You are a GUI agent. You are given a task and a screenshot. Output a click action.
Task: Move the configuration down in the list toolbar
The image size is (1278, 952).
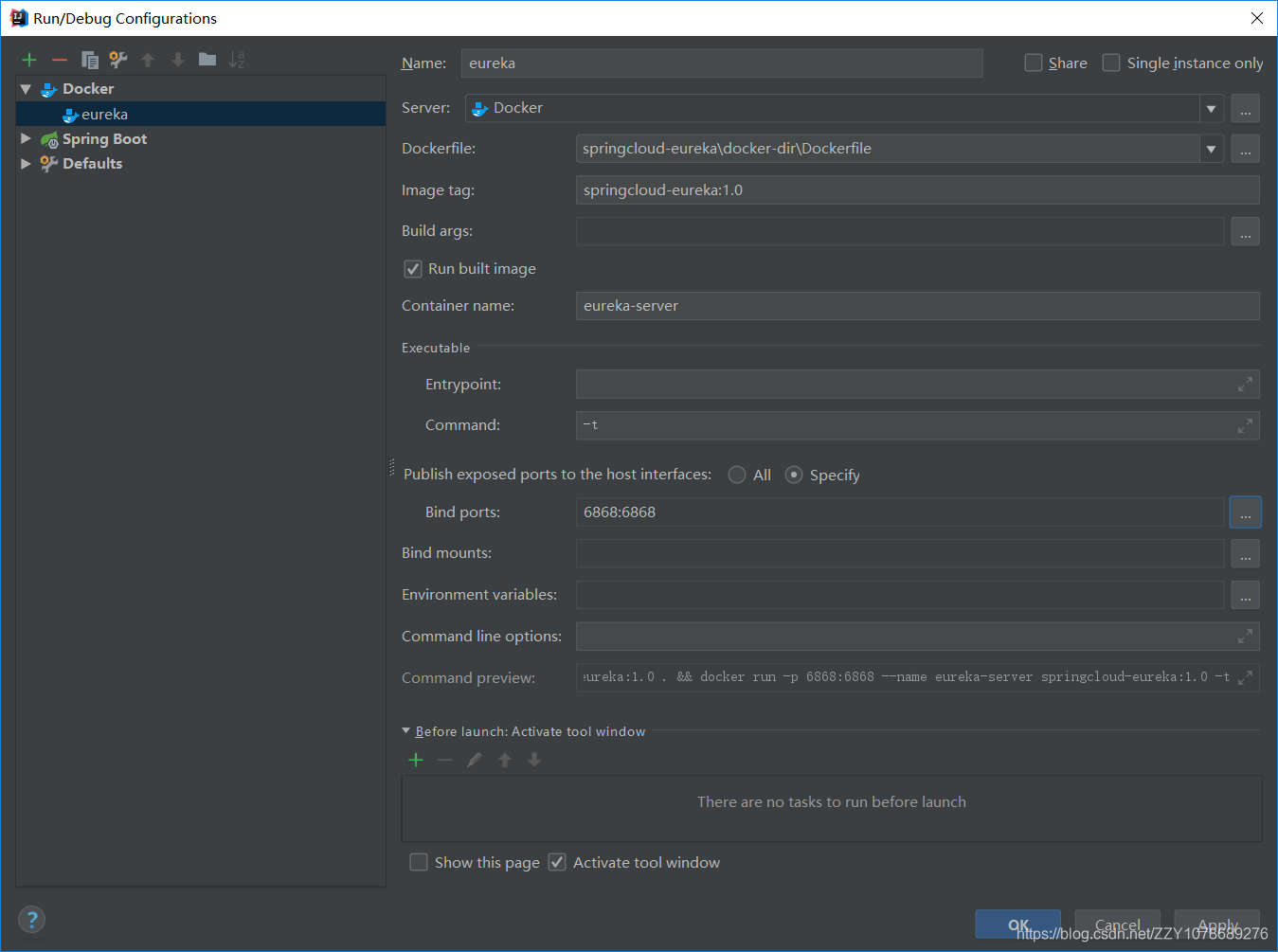(177, 60)
